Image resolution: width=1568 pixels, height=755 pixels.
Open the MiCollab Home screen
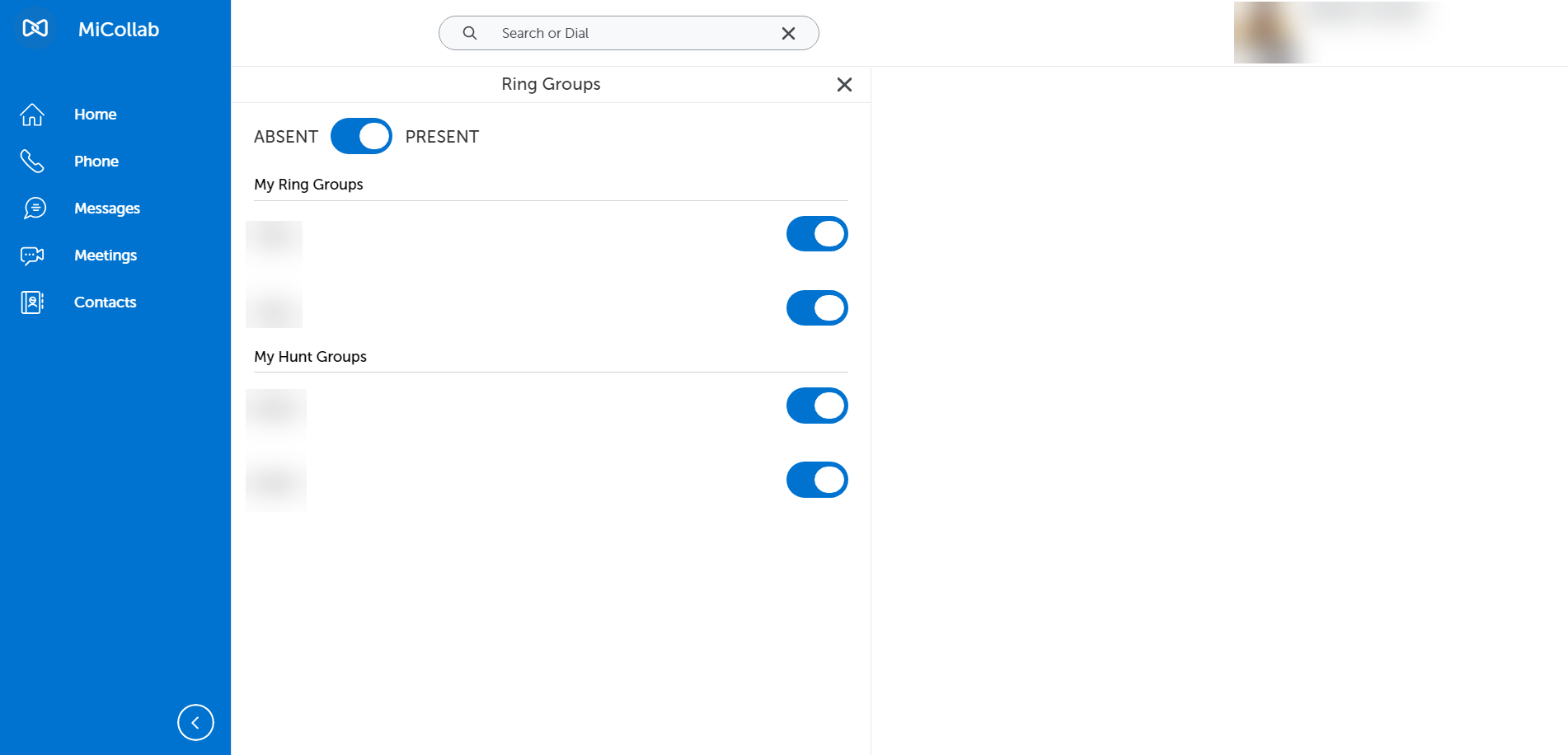click(31, 114)
